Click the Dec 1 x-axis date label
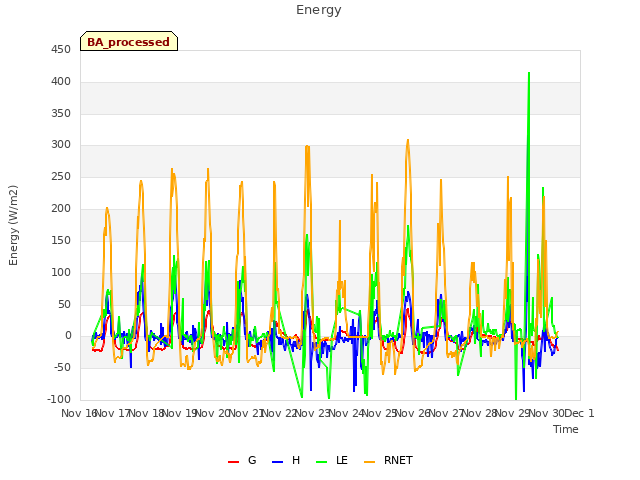The image size is (640, 480). pyautogui.click(x=580, y=413)
